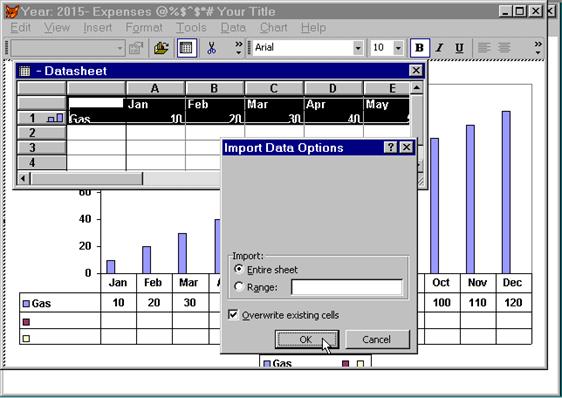Click the 'Jan' cell in the datasheet
This screenshot has width=562, height=398.
click(x=156, y=104)
